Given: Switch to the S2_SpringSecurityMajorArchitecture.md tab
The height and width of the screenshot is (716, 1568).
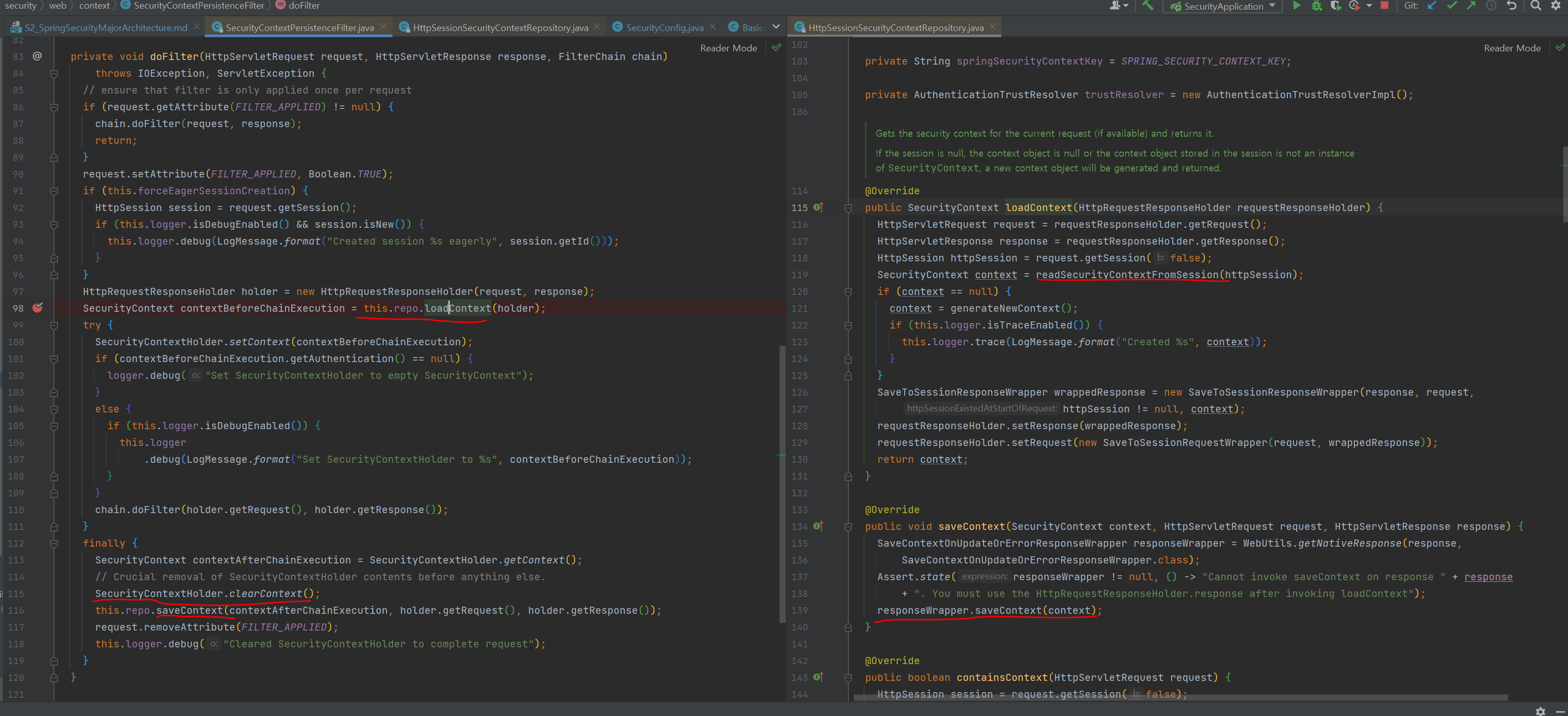Looking at the screenshot, I should tap(105, 27).
